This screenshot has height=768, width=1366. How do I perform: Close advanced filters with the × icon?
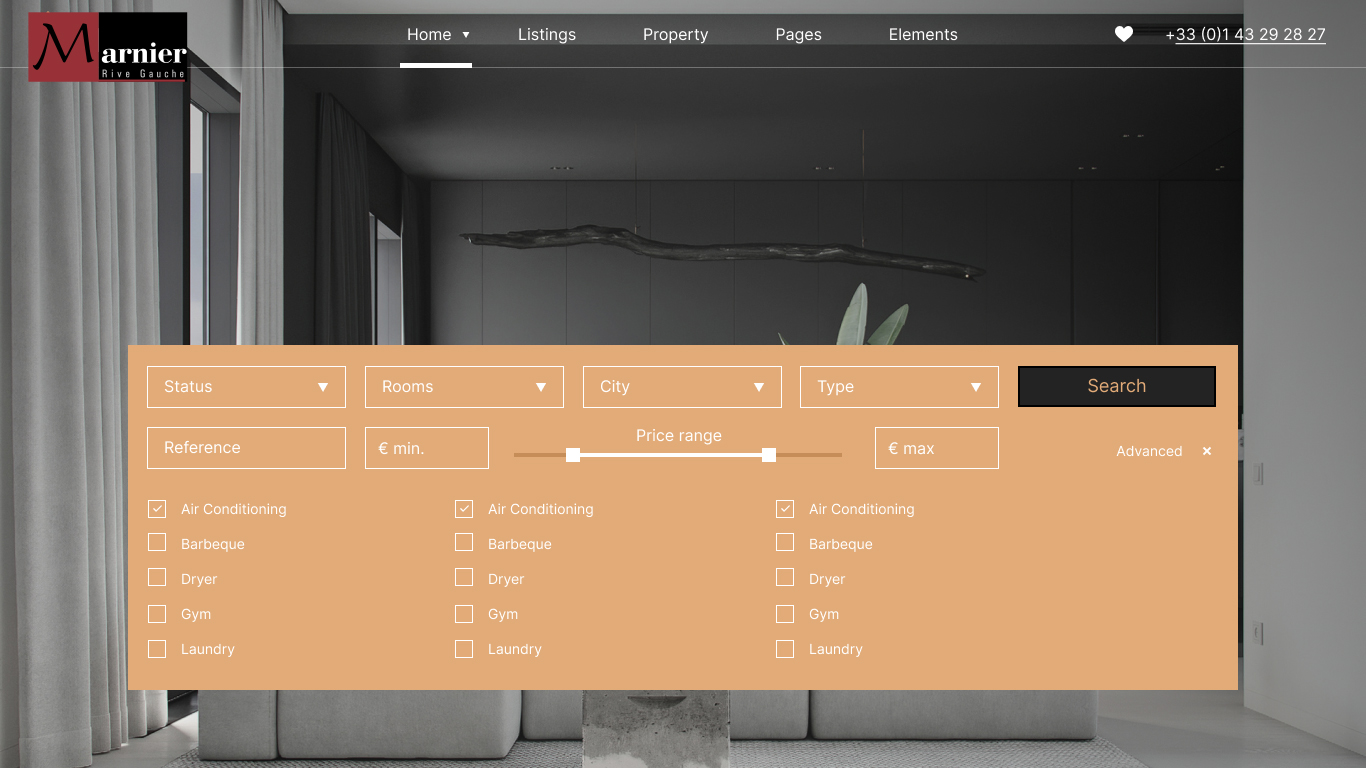(x=1207, y=451)
